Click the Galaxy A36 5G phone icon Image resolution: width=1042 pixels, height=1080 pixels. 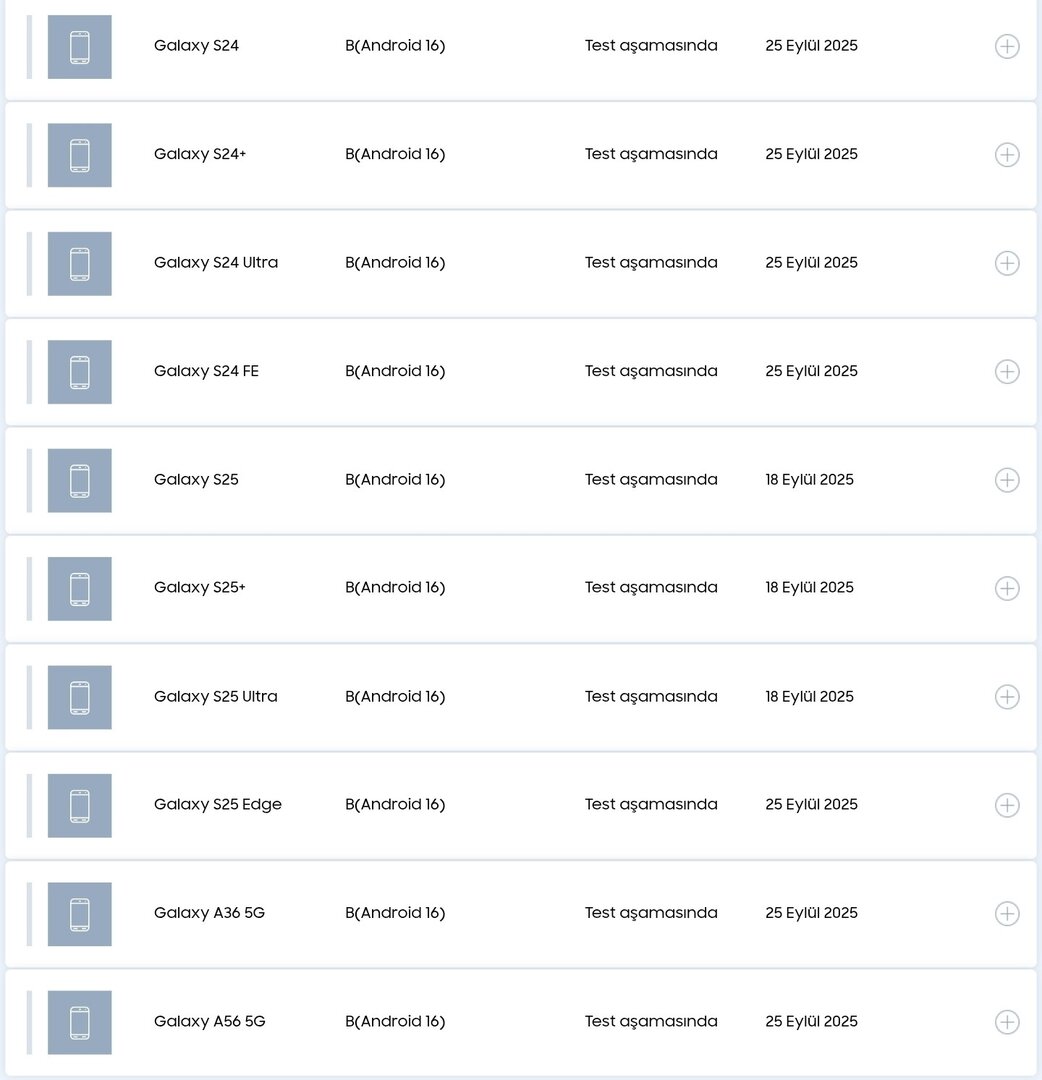pos(80,914)
